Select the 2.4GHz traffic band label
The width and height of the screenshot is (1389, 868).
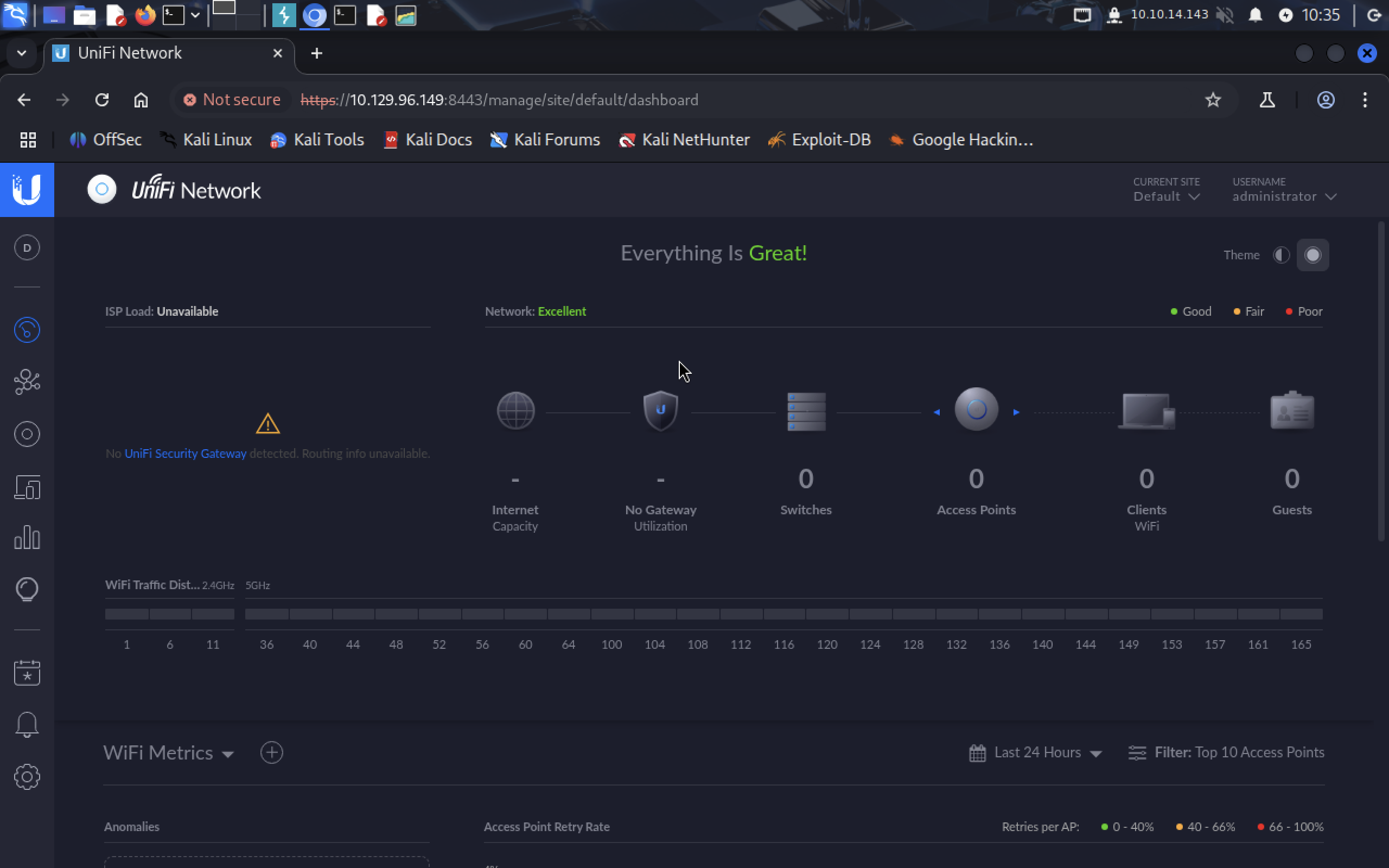218,585
